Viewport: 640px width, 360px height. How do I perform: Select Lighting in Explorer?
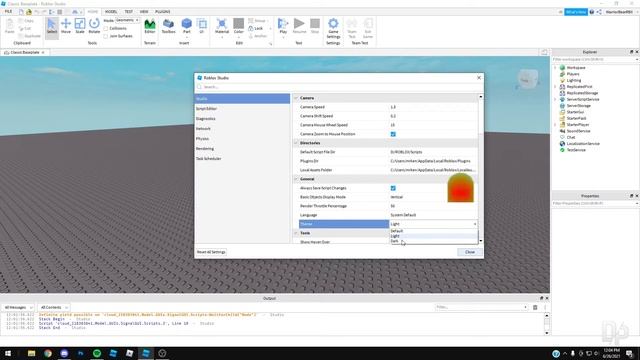573,80
